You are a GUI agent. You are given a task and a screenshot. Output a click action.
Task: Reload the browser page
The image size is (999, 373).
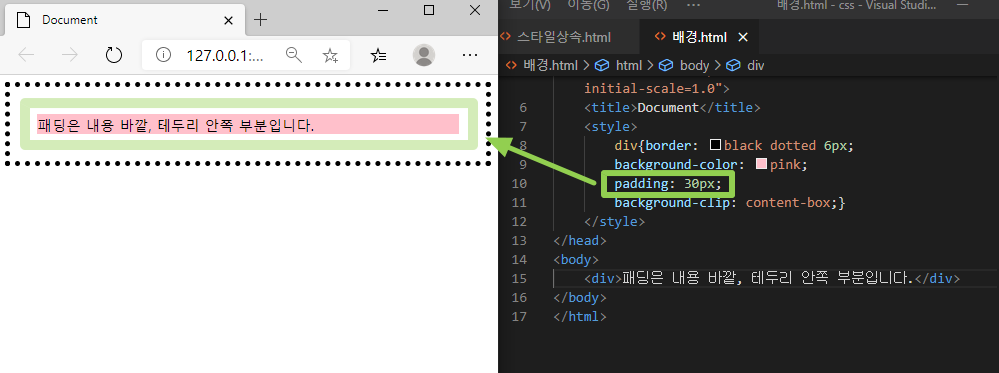point(113,55)
